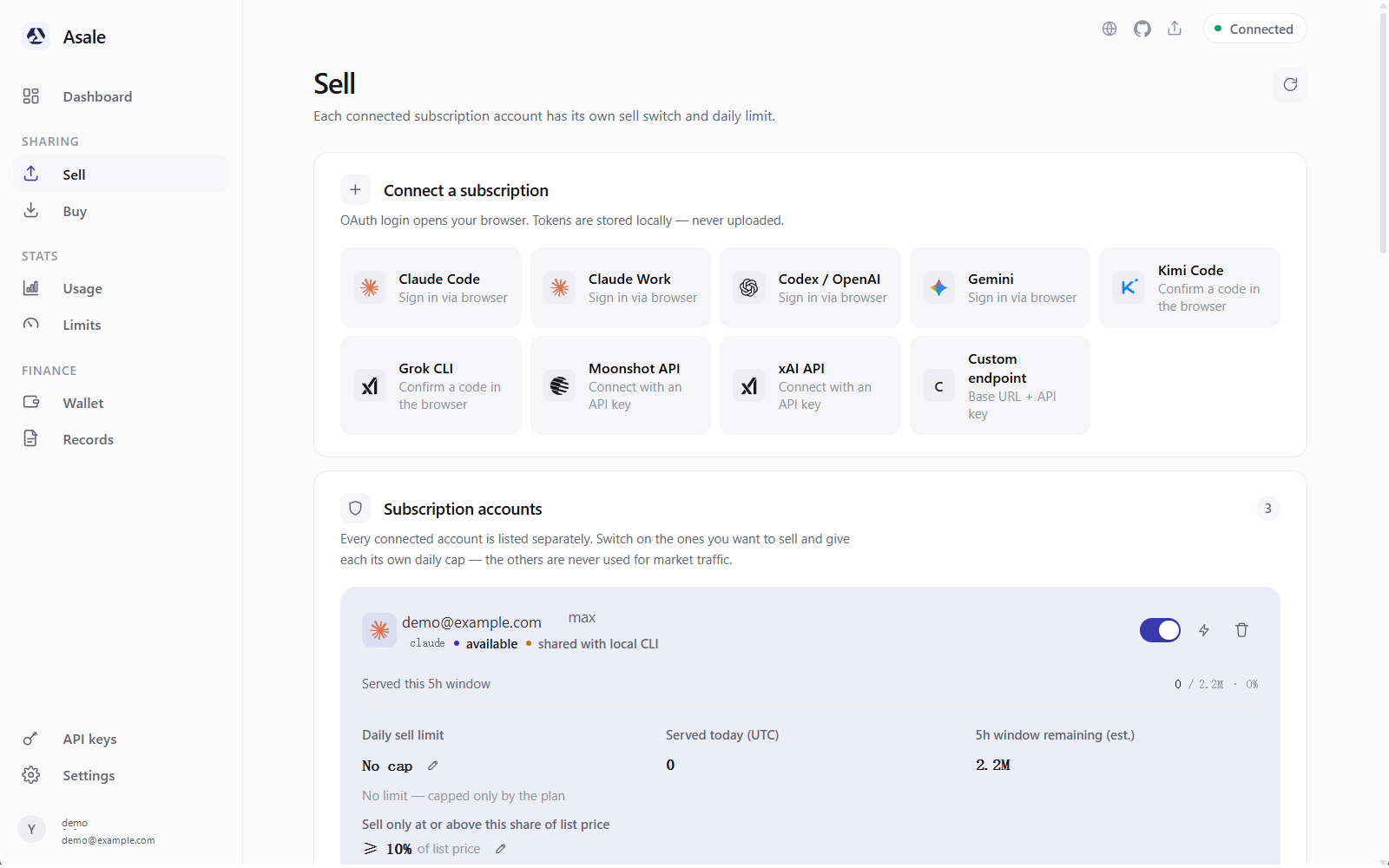The image size is (1389, 868).
Task: Click the 'No cap' value
Action: tap(387, 766)
